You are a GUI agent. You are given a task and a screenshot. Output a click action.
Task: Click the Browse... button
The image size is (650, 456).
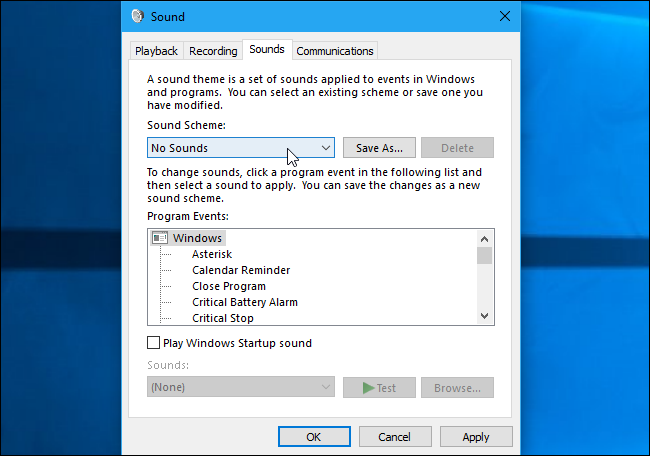tap(457, 388)
